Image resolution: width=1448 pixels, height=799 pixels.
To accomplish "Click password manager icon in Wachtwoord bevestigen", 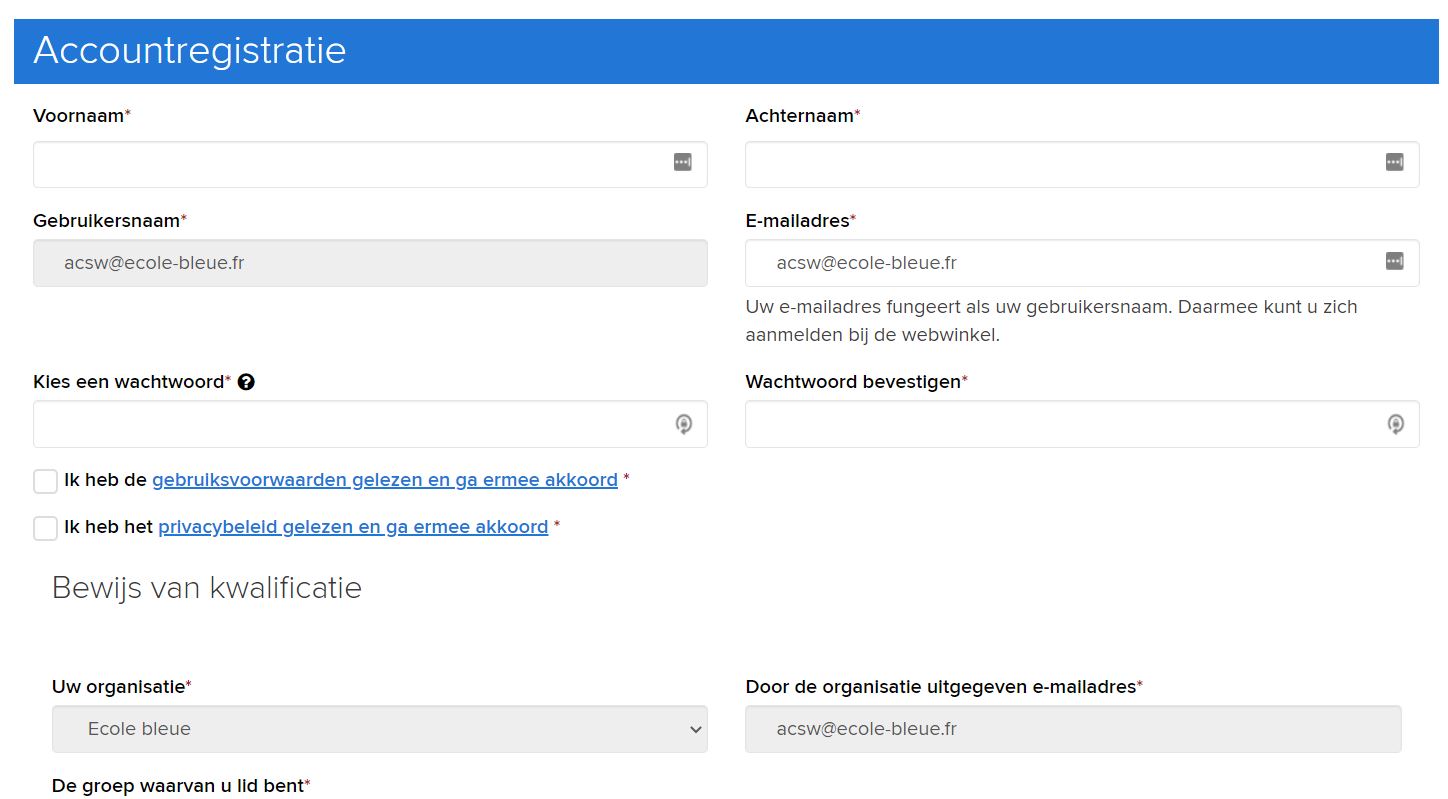I will (1395, 424).
